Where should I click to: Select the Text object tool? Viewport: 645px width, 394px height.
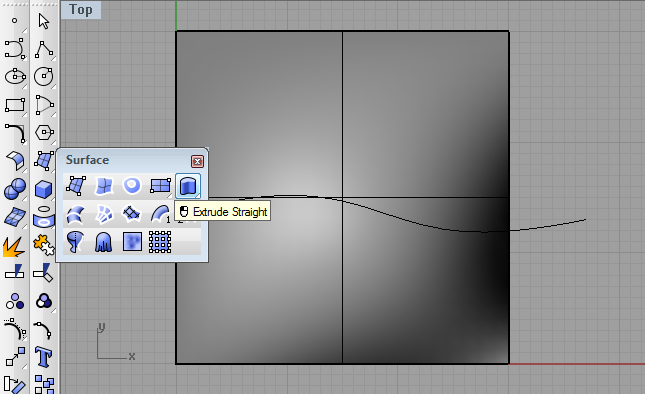point(43,357)
